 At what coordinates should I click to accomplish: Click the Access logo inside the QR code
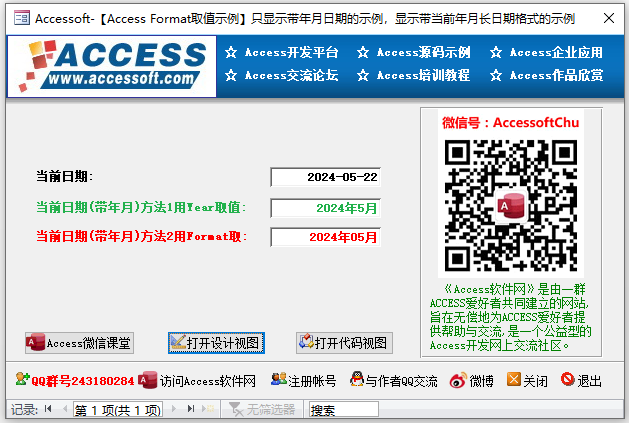pos(511,206)
